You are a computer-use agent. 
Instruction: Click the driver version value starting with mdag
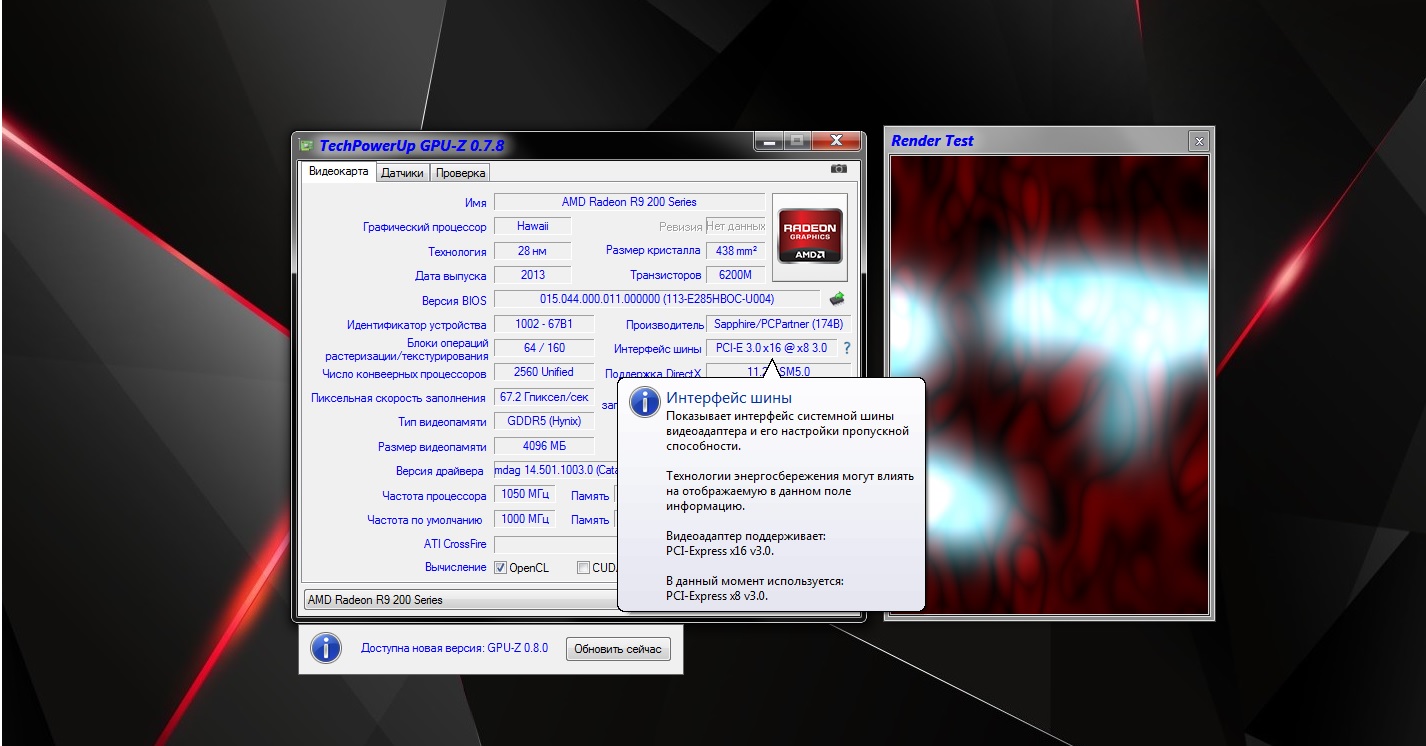tap(556, 470)
